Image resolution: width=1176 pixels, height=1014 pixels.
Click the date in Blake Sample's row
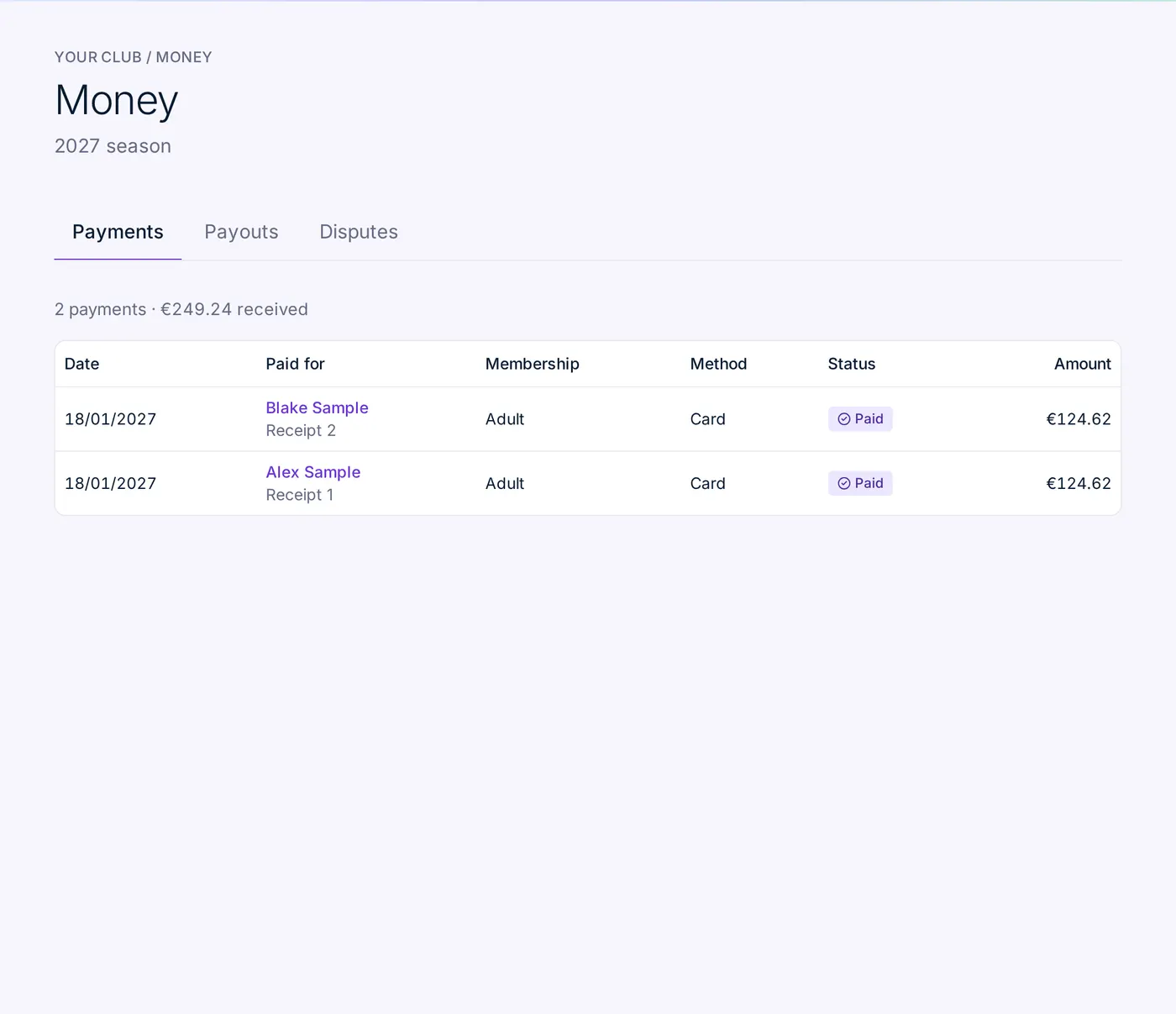pyautogui.click(x=110, y=419)
